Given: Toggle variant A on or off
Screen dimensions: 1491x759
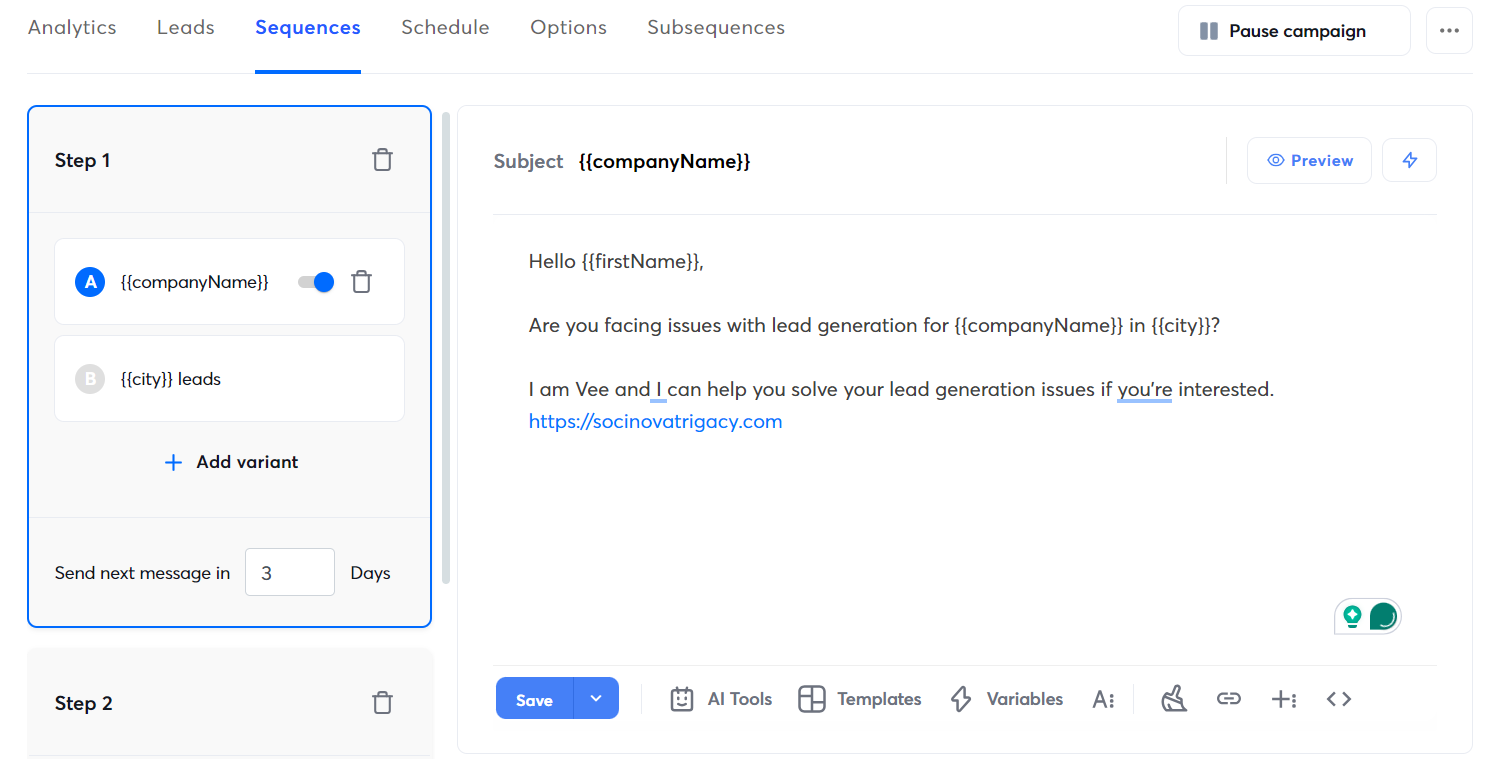Looking at the screenshot, I should (316, 283).
